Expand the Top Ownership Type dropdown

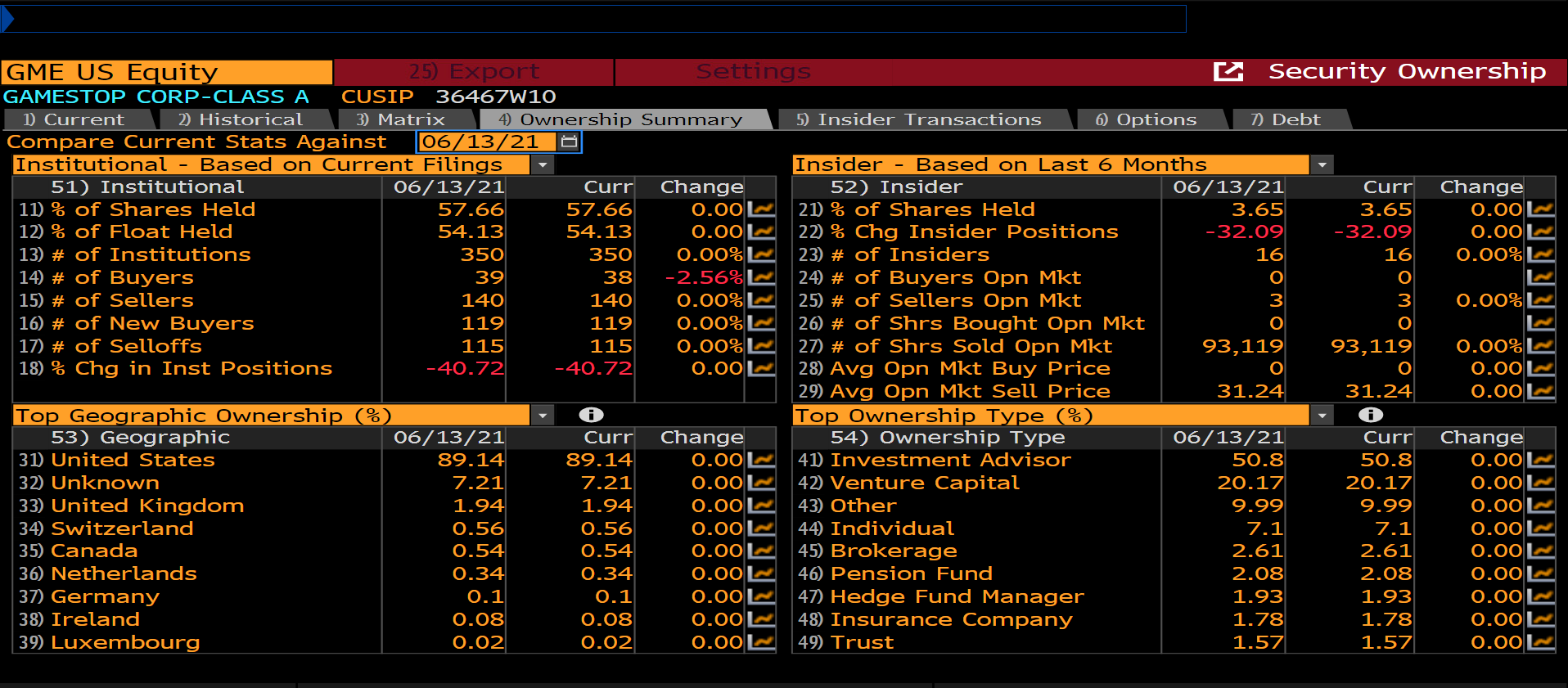point(1322,416)
